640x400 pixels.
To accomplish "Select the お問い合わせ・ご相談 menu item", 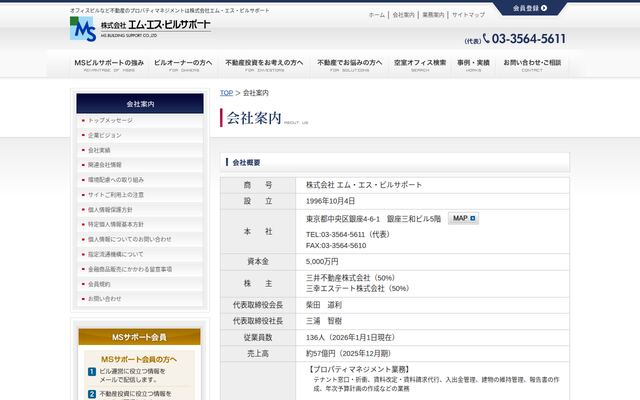I will pos(532,65).
